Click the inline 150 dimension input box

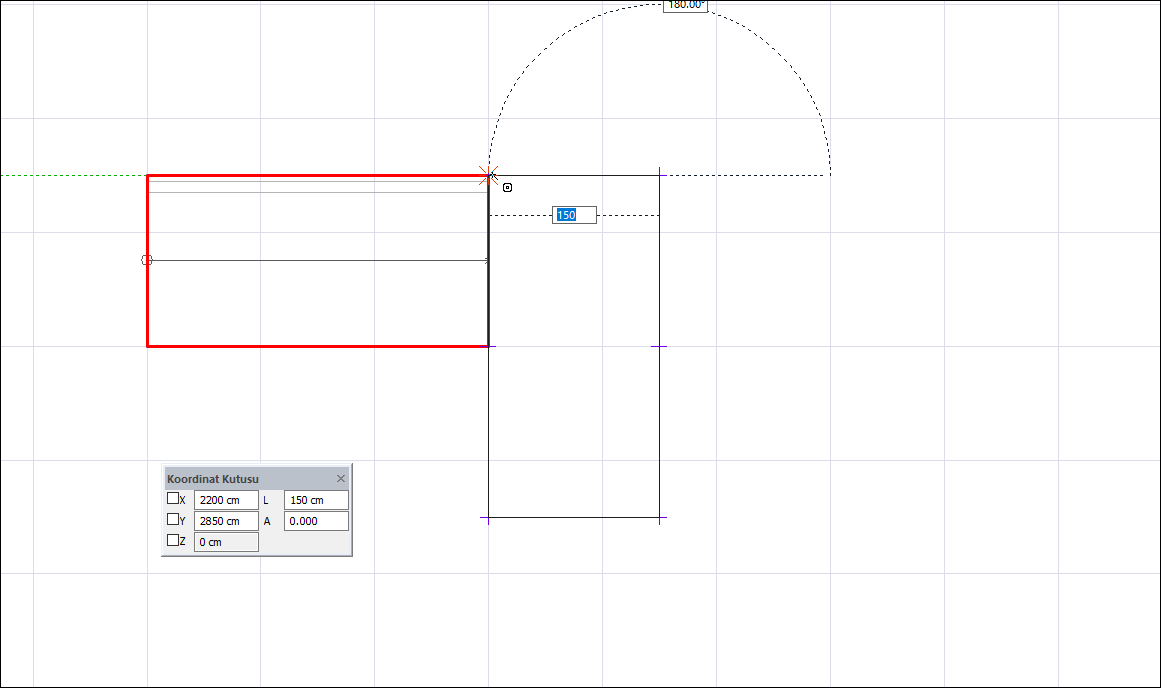pos(574,215)
